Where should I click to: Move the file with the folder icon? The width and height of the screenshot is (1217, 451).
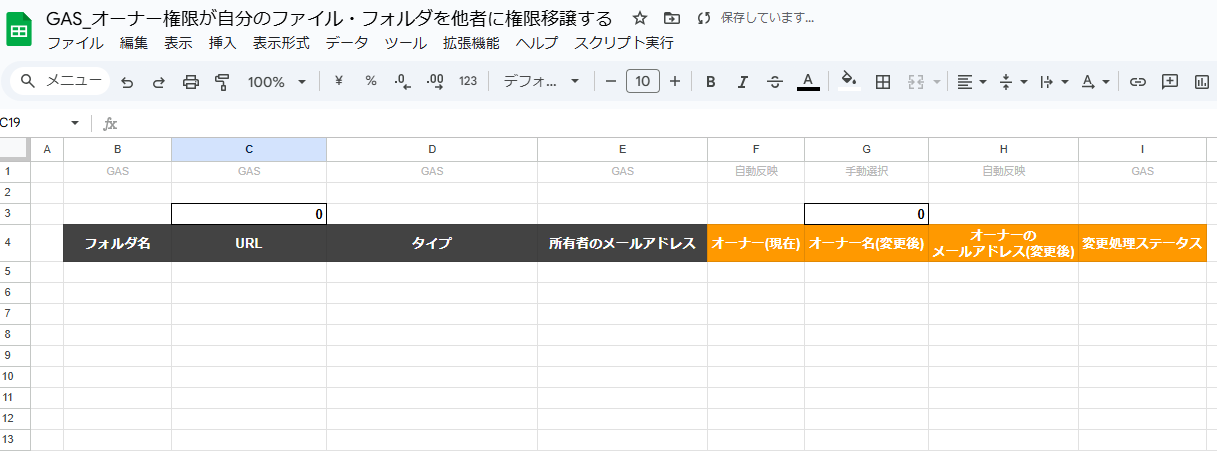click(671, 18)
